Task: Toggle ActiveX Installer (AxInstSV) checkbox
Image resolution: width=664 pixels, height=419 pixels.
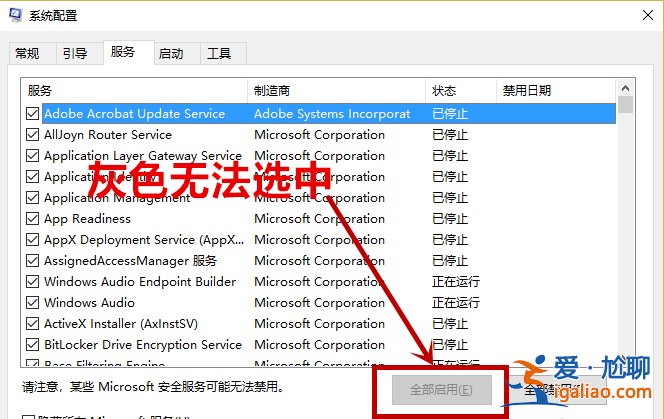Action: click(33, 324)
